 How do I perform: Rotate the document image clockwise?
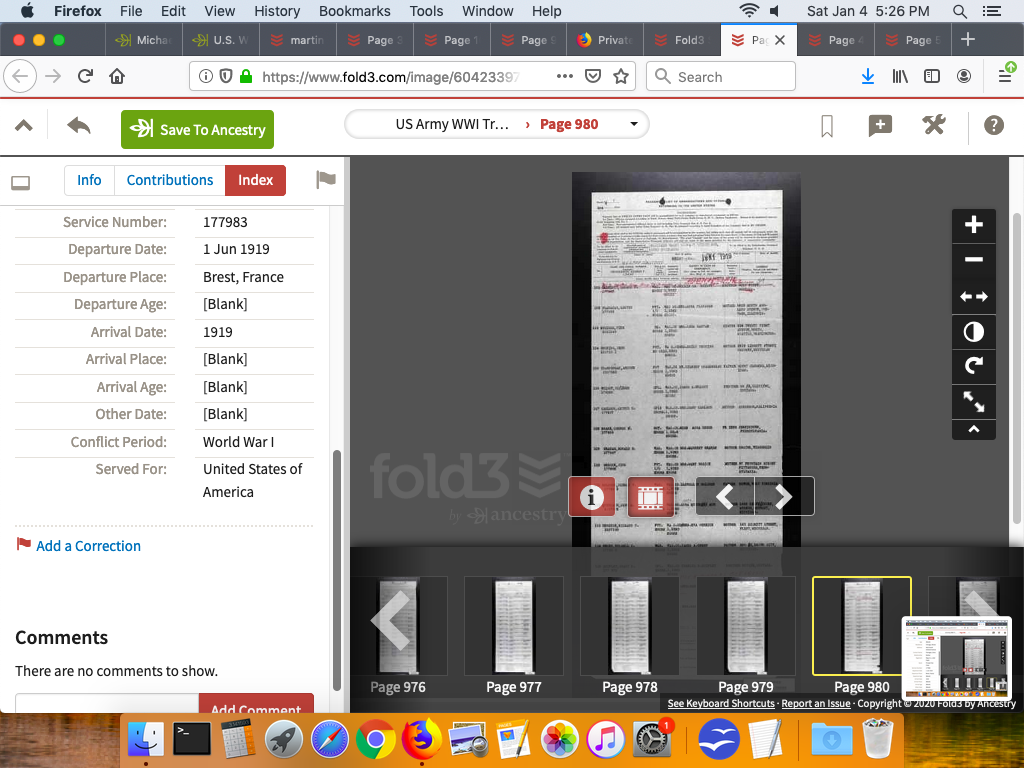click(x=973, y=366)
